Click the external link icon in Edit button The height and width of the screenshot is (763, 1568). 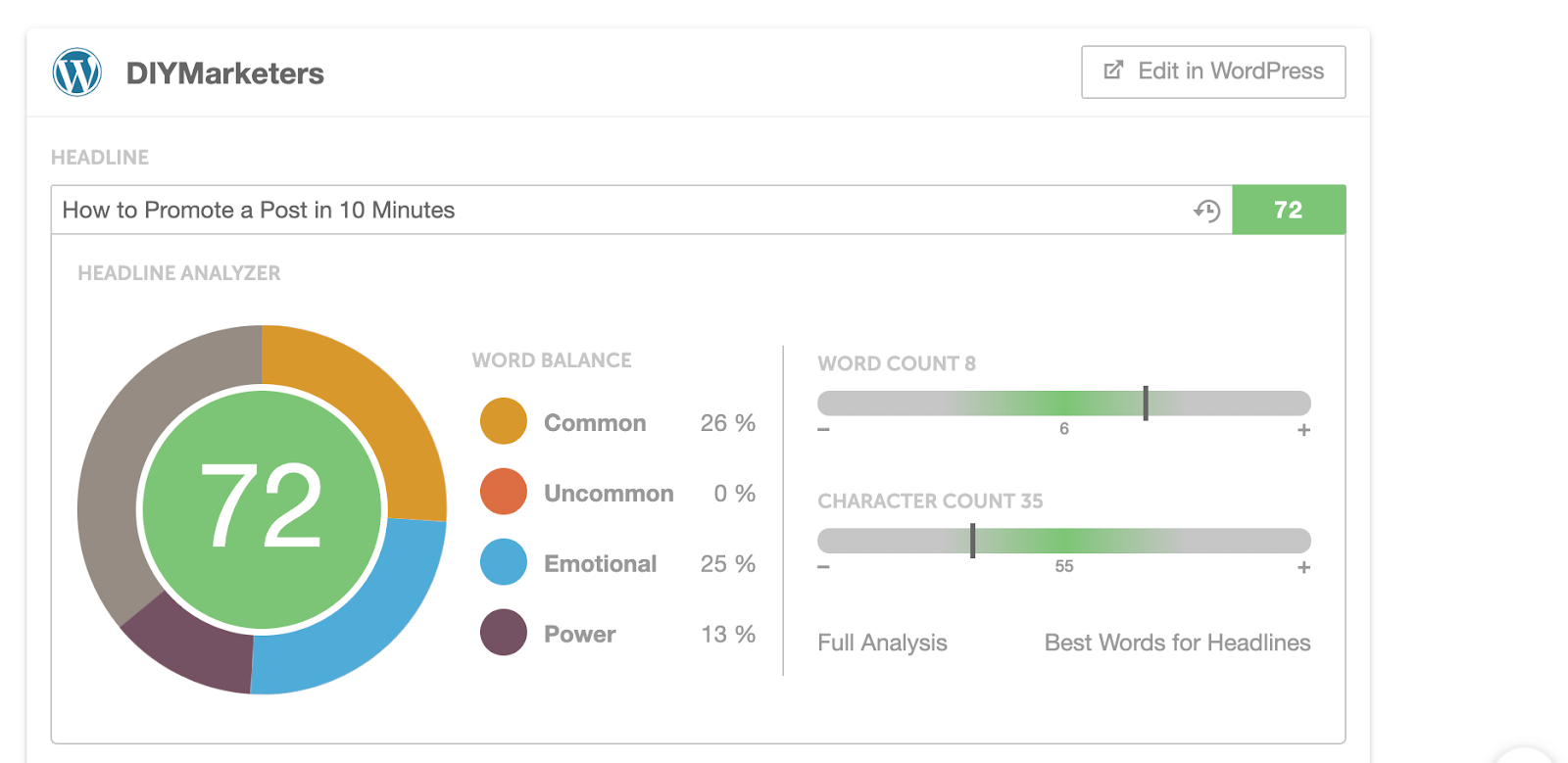coord(1113,71)
